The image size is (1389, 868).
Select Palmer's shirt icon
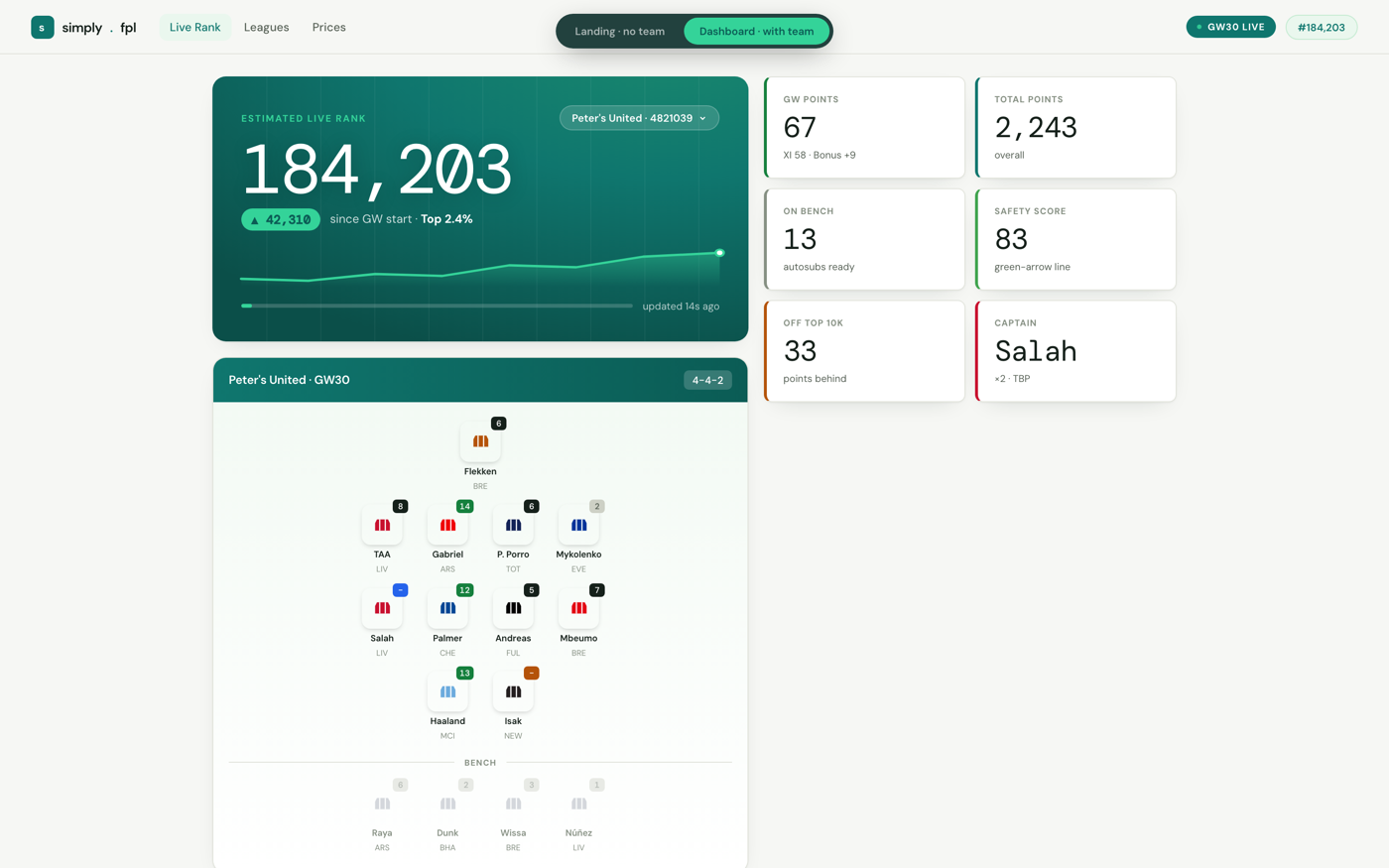(x=447, y=608)
